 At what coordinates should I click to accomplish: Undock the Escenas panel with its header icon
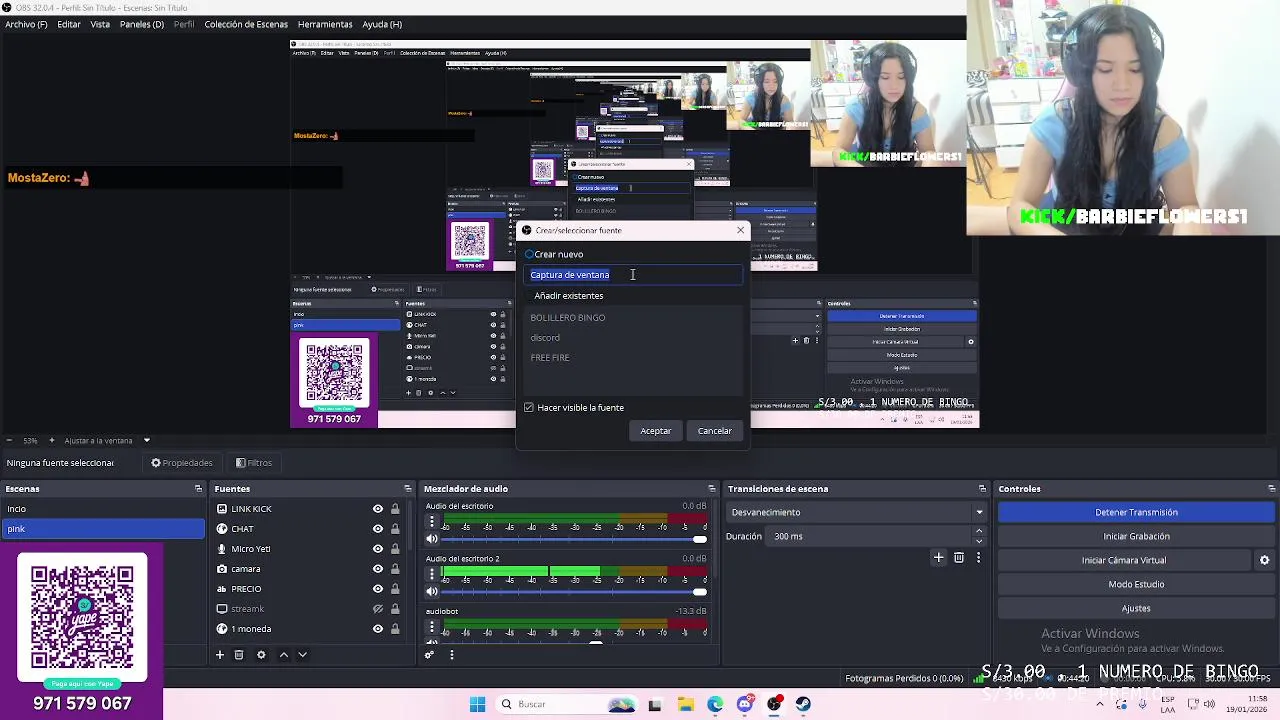click(x=198, y=489)
